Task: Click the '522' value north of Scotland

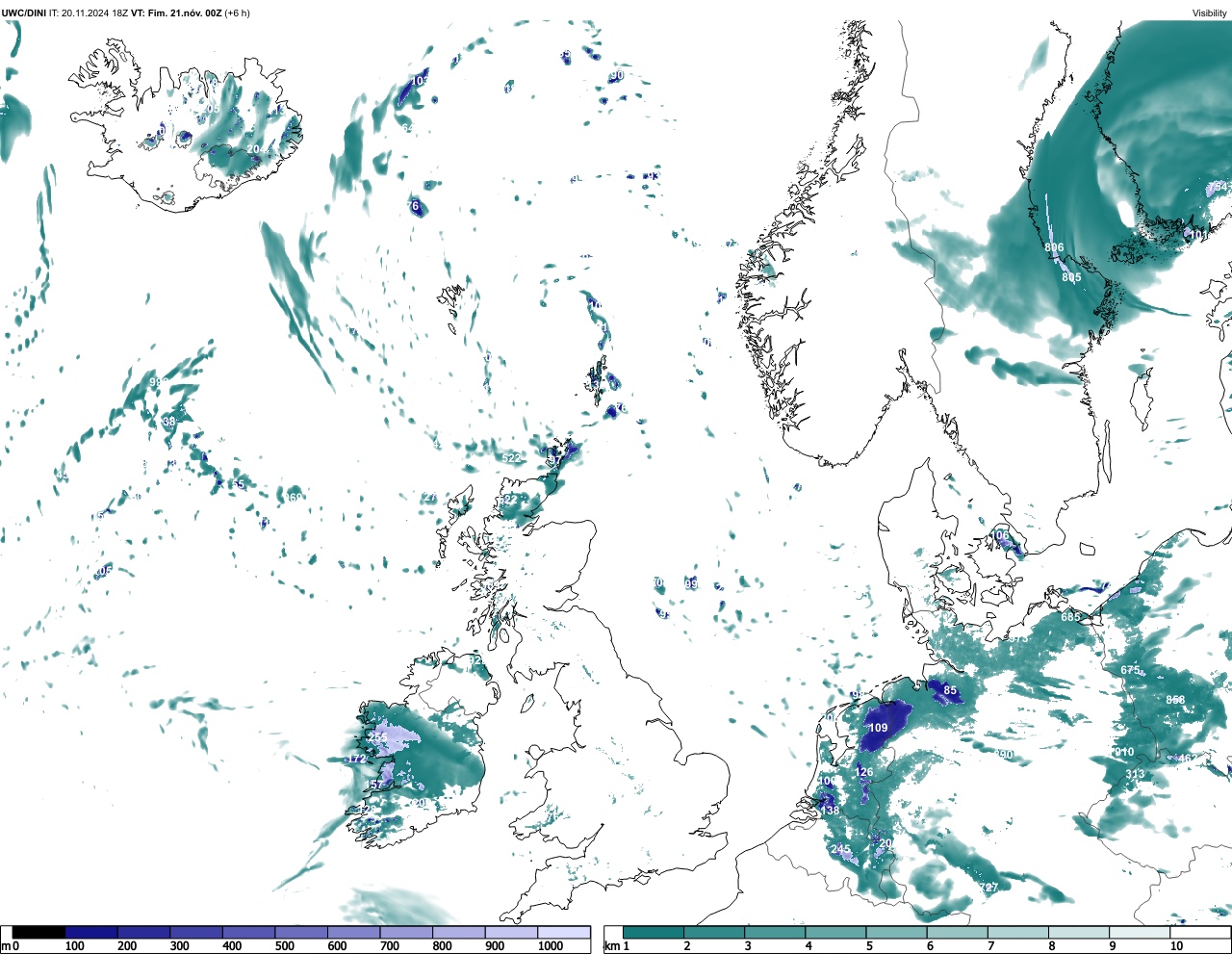Action: tap(511, 457)
